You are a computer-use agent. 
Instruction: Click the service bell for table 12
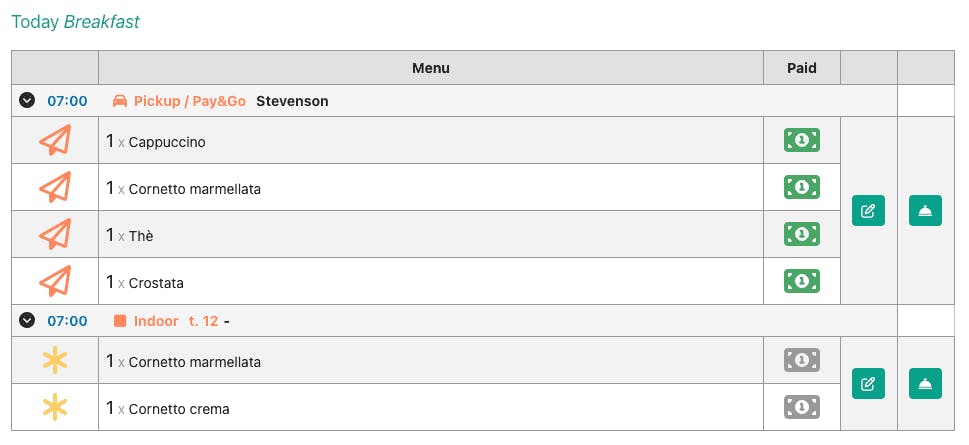click(x=925, y=384)
